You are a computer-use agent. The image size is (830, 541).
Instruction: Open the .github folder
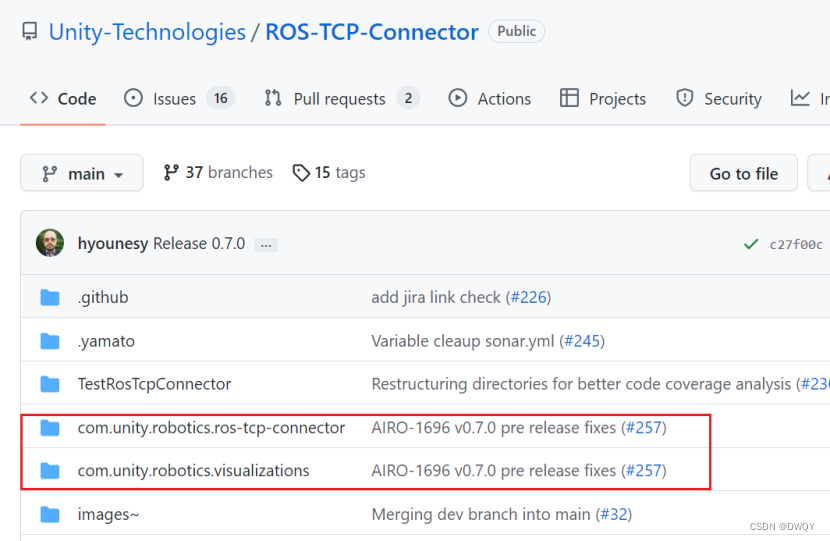[x=103, y=297]
